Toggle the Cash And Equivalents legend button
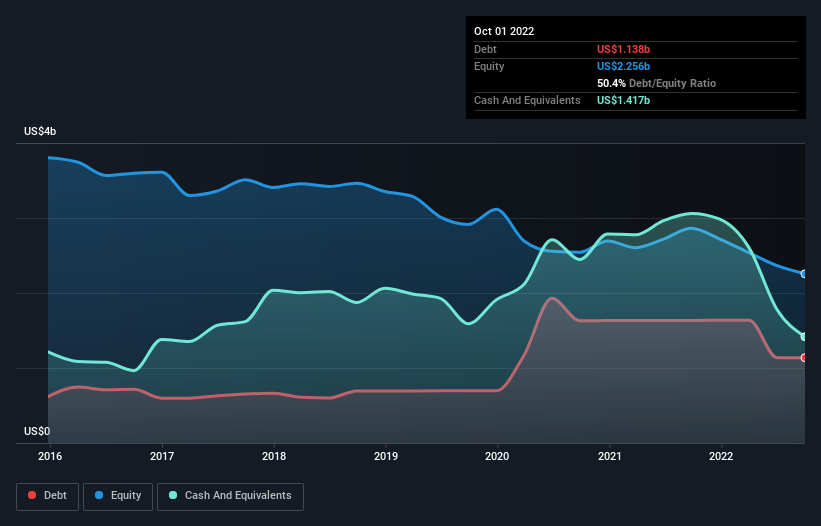This screenshot has height=526, width=821. [x=230, y=496]
